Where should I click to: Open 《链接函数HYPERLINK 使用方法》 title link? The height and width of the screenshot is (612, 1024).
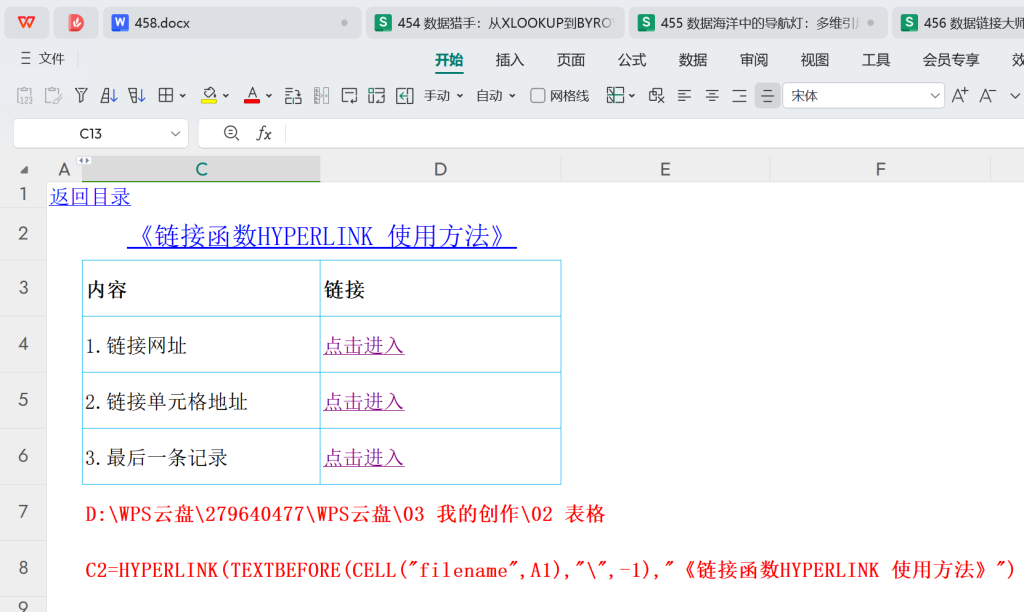(x=322, y=236)
